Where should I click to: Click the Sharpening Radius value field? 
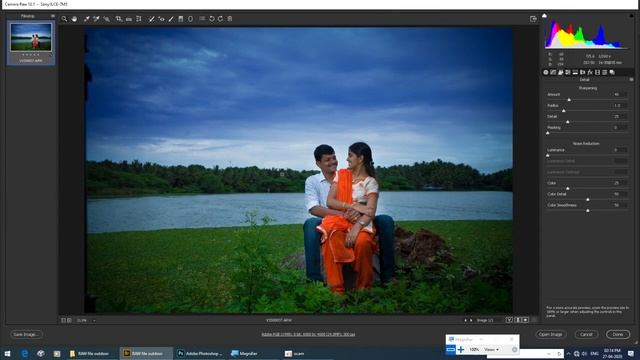click(x=620, y=105)
